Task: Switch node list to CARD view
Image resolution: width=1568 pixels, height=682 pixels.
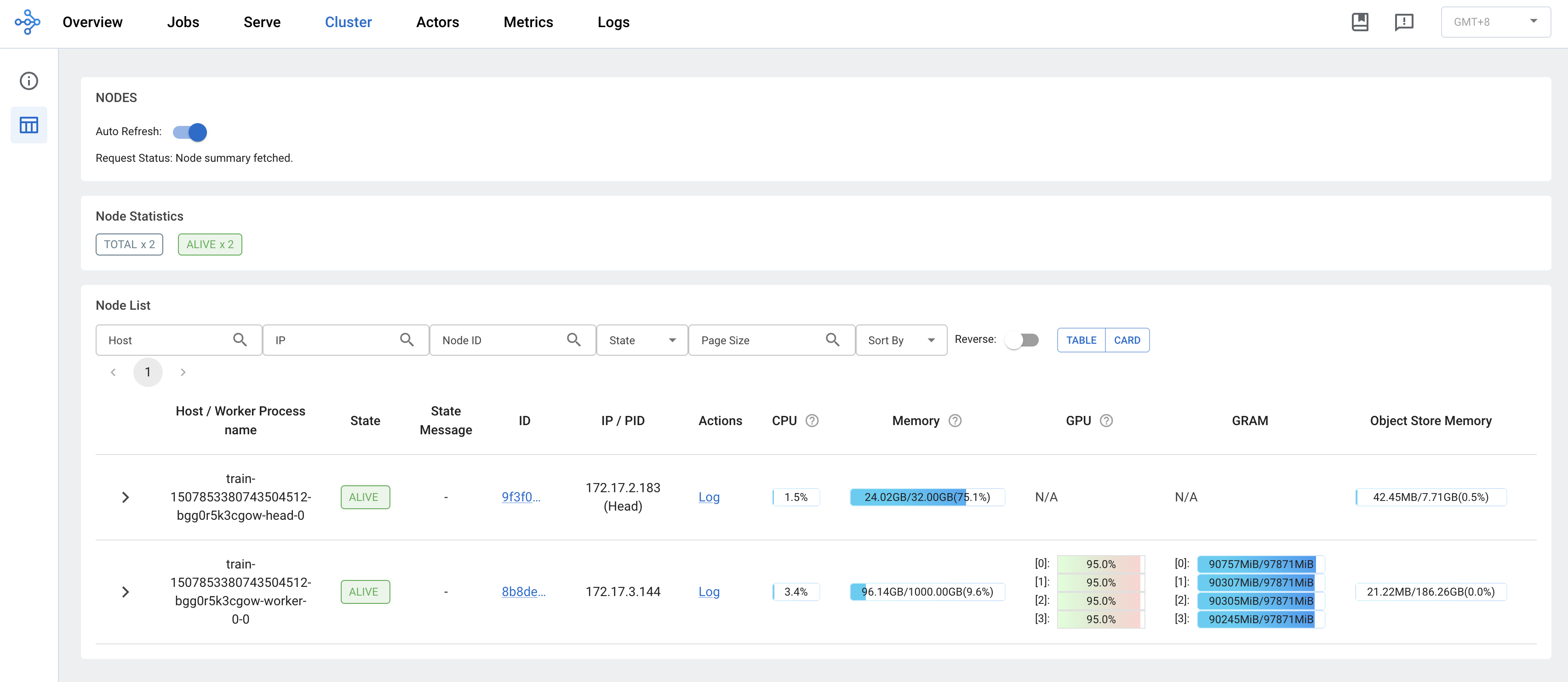Action: [1127, 340]
